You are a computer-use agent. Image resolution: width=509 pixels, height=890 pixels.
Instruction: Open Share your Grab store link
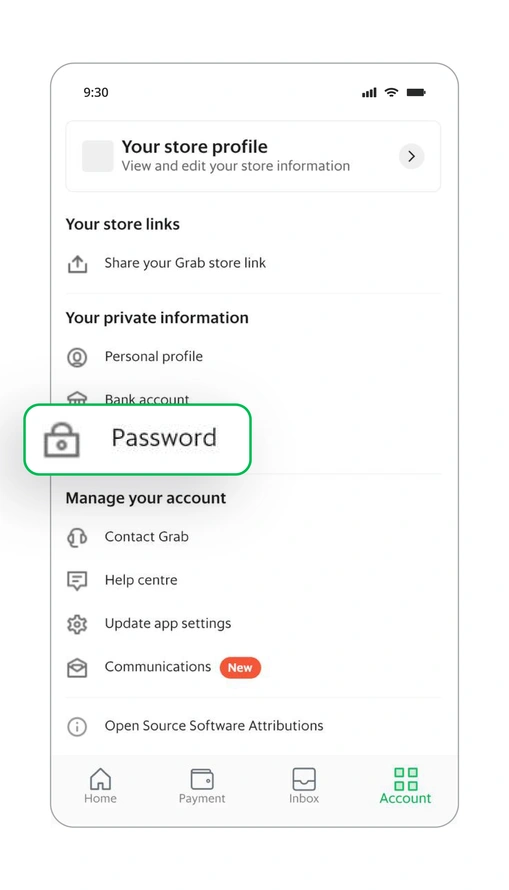[x=185, y=263]
